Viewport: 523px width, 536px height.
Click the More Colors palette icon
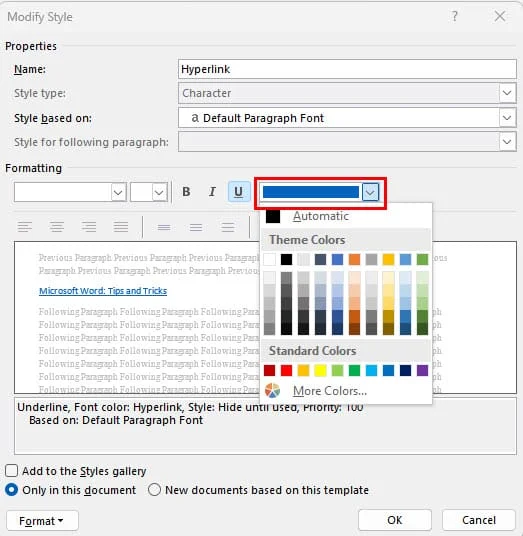[272, 391]
